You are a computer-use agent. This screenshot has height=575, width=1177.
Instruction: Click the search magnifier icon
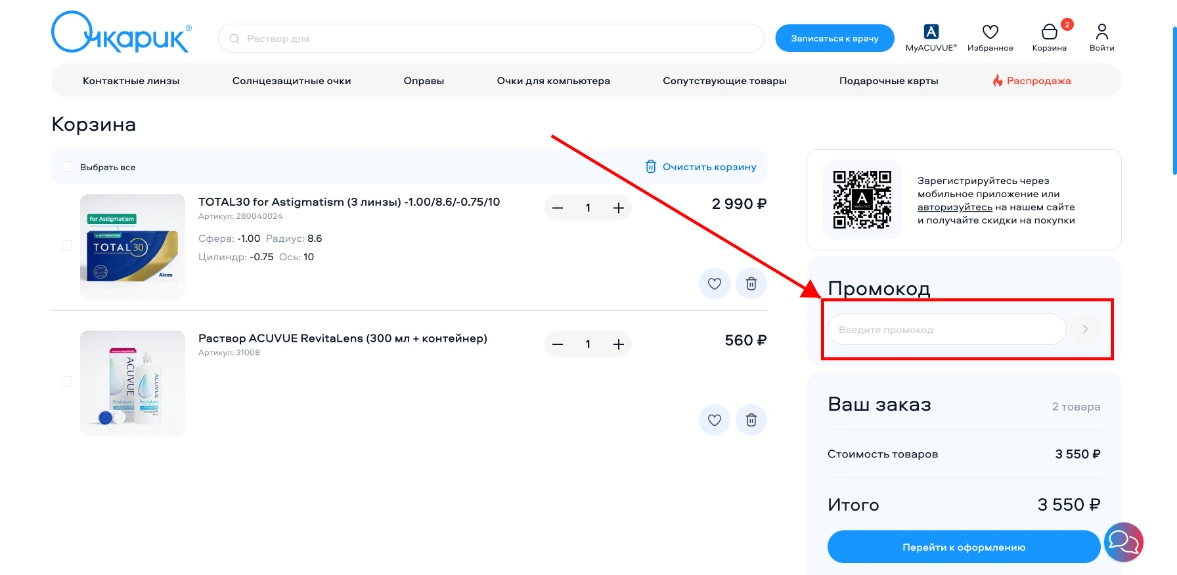tap(234, 38)
